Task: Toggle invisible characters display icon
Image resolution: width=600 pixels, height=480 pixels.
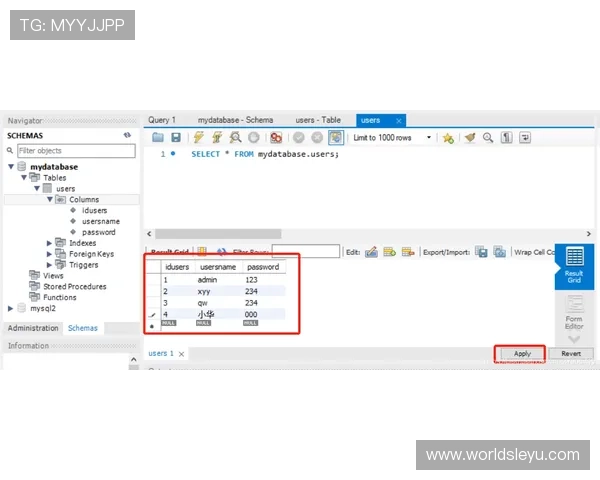Action: pyautogui.click(x=507, y=138)
